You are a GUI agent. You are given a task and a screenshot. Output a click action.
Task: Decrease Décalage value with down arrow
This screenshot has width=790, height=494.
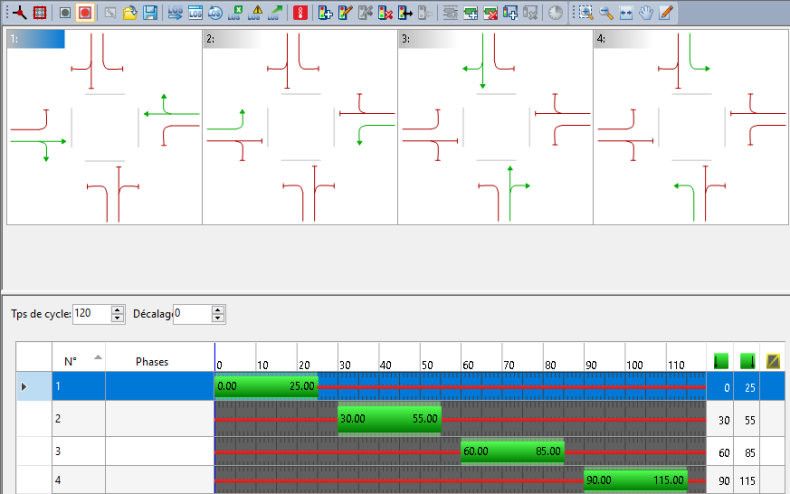pos(218,319)
